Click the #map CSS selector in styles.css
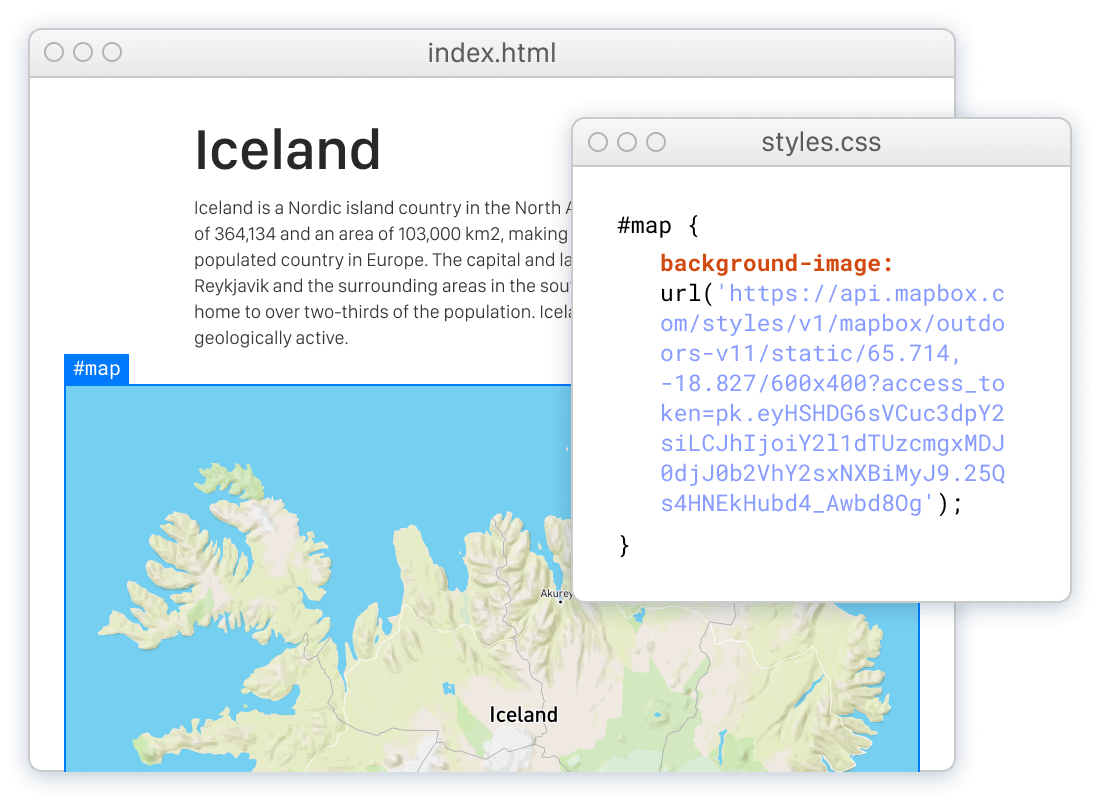This screenshot has height=800, width=1100. click(645, 224)
